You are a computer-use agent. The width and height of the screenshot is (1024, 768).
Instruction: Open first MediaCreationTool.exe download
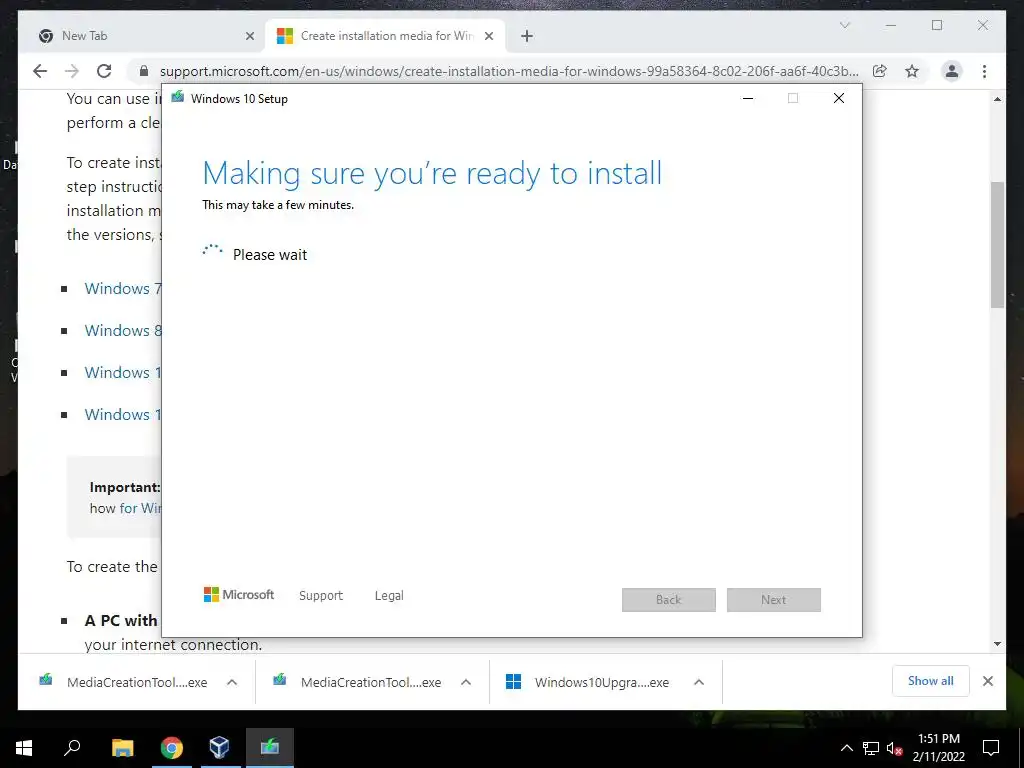pyautogui.click(x=125, y=682)
